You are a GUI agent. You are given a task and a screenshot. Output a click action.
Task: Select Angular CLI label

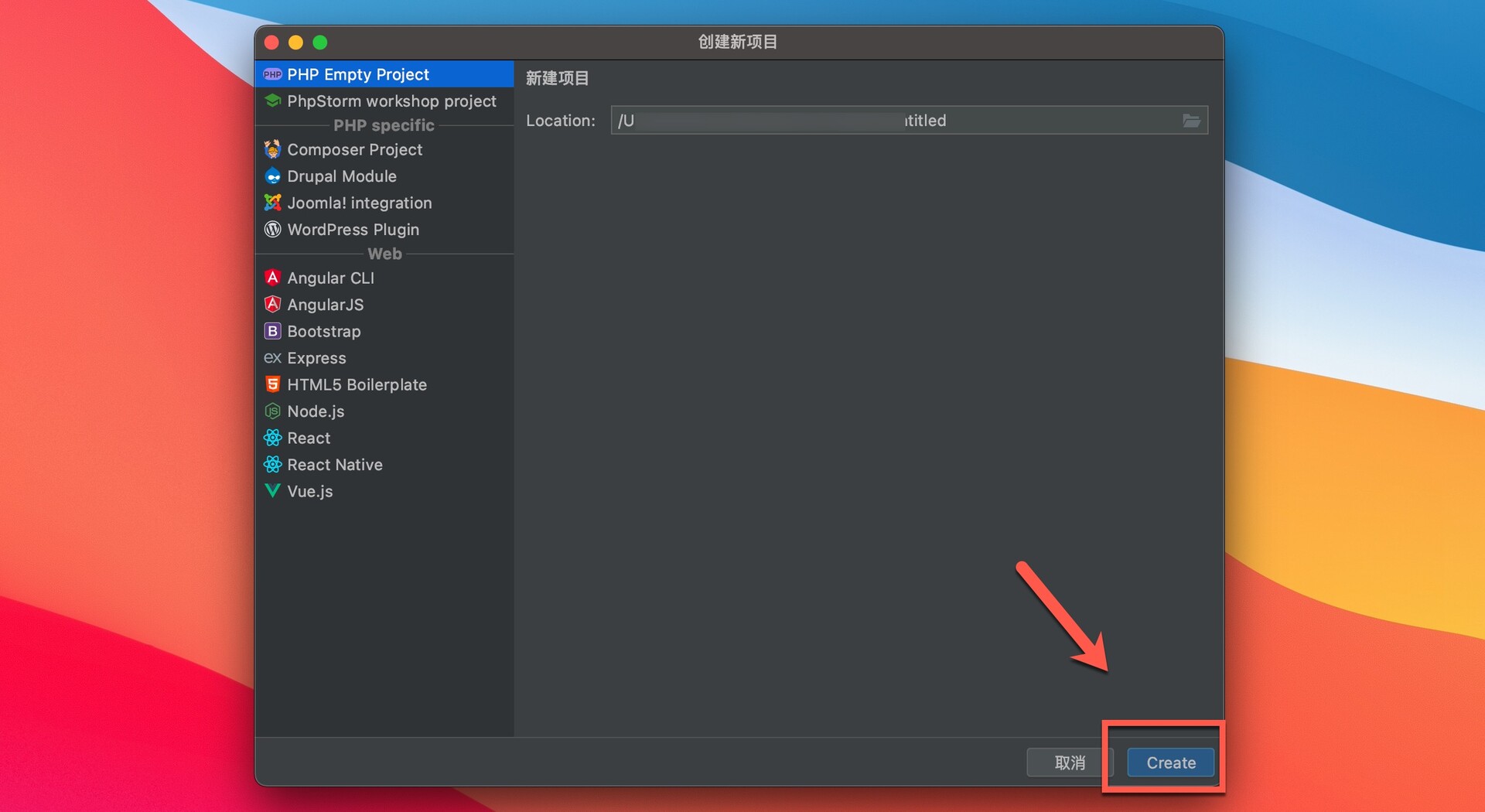click(x=331, y=278)
